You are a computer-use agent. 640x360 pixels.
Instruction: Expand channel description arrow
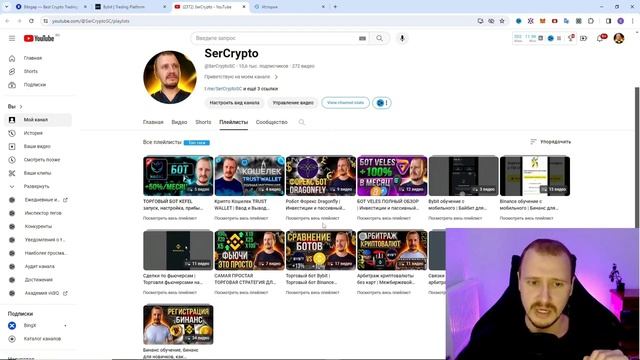click(276, 77)
